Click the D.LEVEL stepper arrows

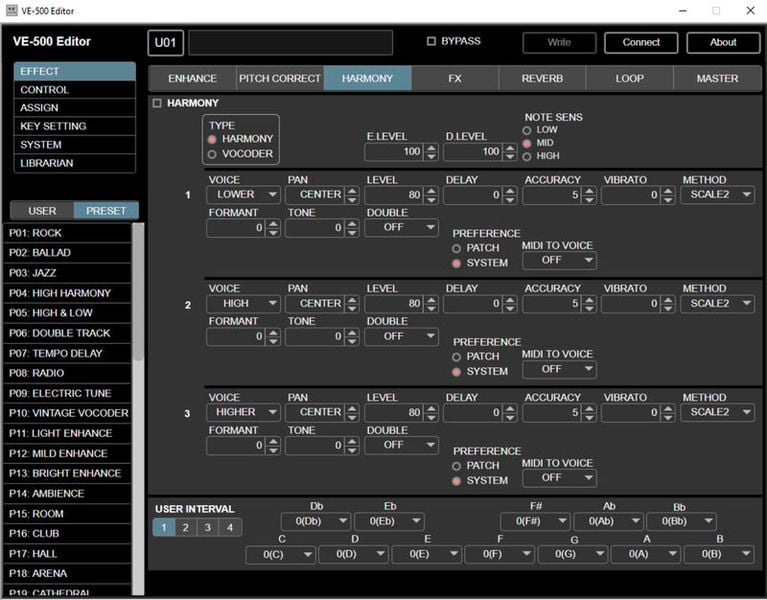[x=510, y=152]
